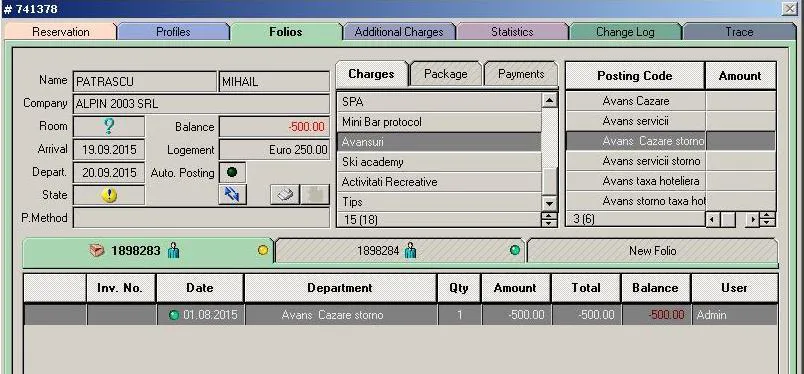This screenshot has width=804, height=374.
Task: Click the User column header
Action: pos(734,288)
